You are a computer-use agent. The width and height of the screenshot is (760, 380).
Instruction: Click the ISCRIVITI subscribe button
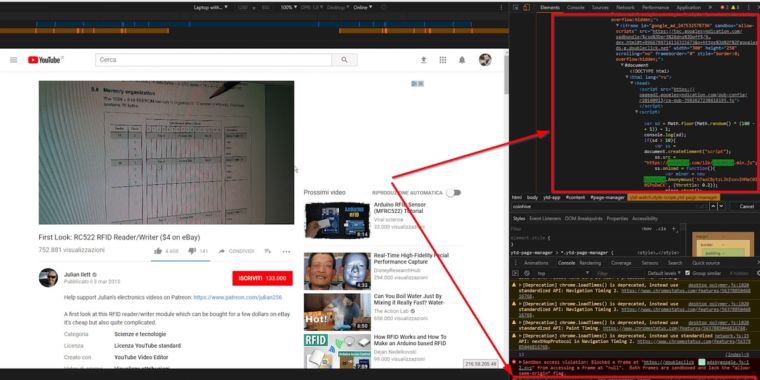coord(262,278)
